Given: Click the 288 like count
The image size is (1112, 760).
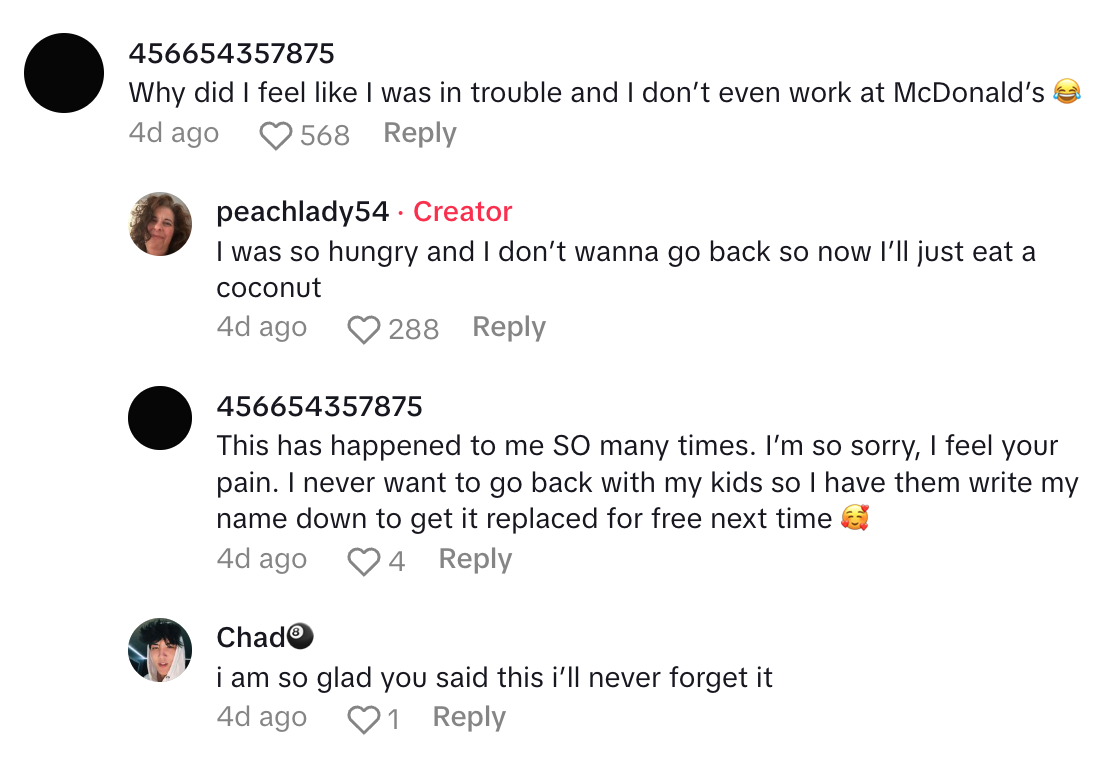Looking at the screenshot, I should [413, 329].
